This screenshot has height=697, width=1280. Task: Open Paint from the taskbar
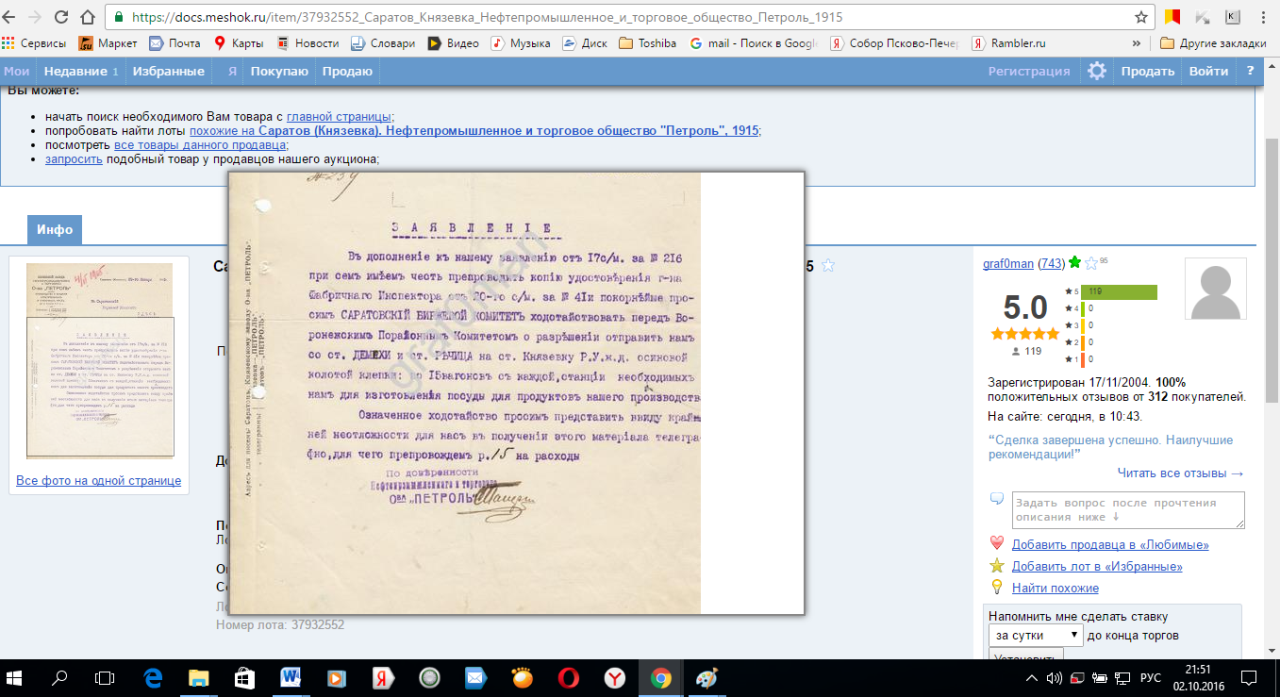point(706,678)
